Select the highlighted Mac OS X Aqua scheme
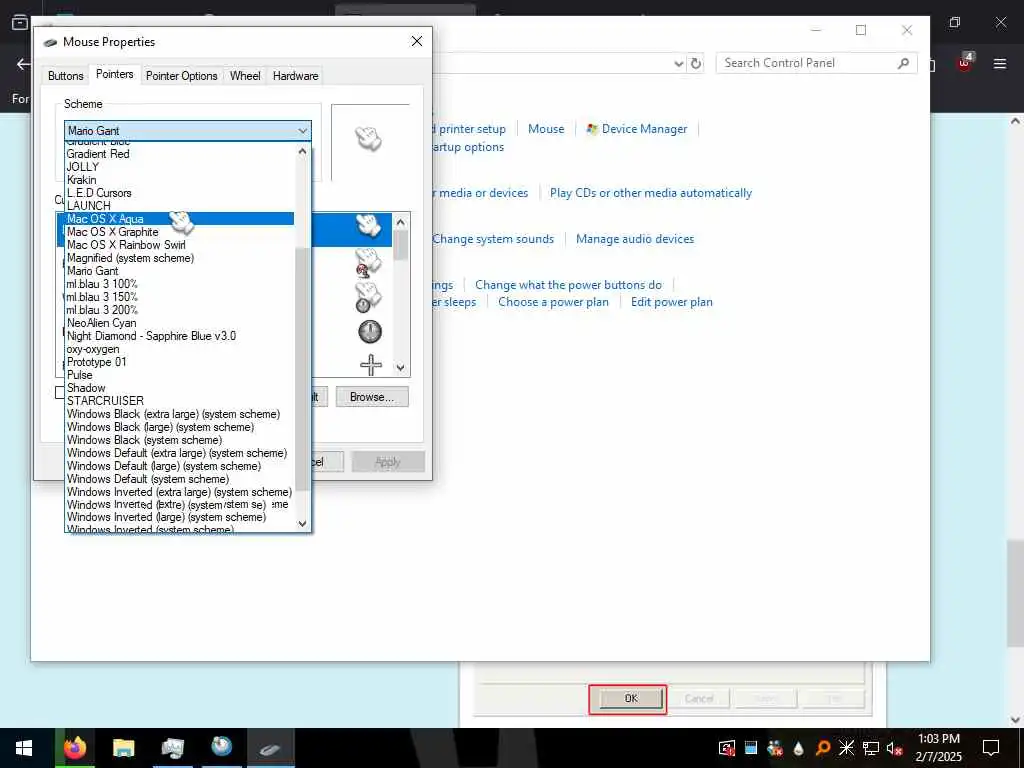Image resolution: width=1024 pixels, height=768 pixels. point(180,219)
